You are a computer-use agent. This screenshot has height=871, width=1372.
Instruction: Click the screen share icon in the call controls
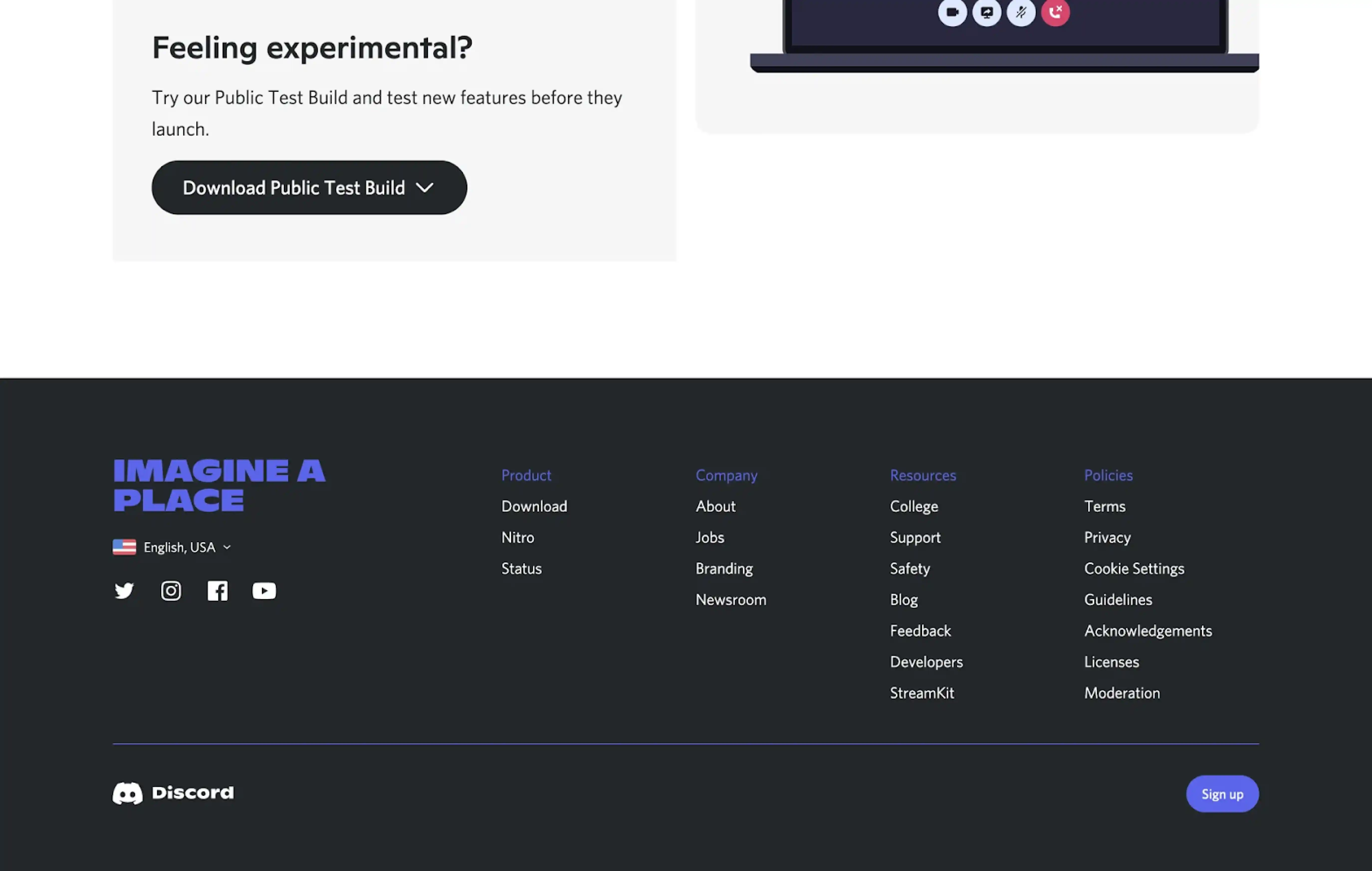pos(987,11)
